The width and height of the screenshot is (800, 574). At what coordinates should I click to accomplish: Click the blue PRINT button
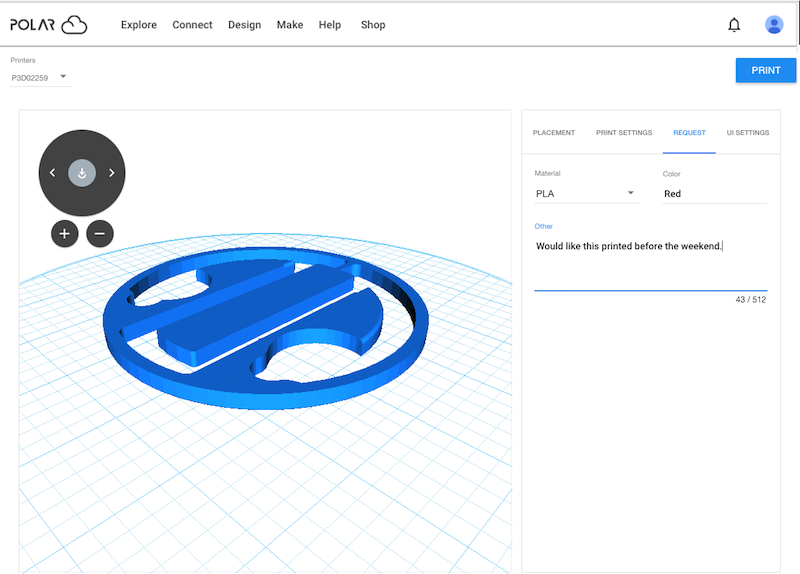(765, 70)
